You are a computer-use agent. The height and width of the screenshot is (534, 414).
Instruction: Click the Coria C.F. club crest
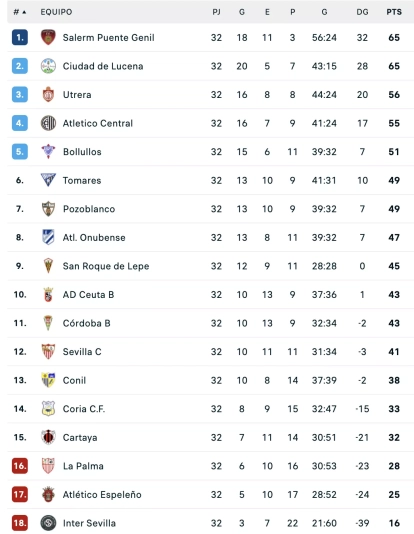point(48,408)
